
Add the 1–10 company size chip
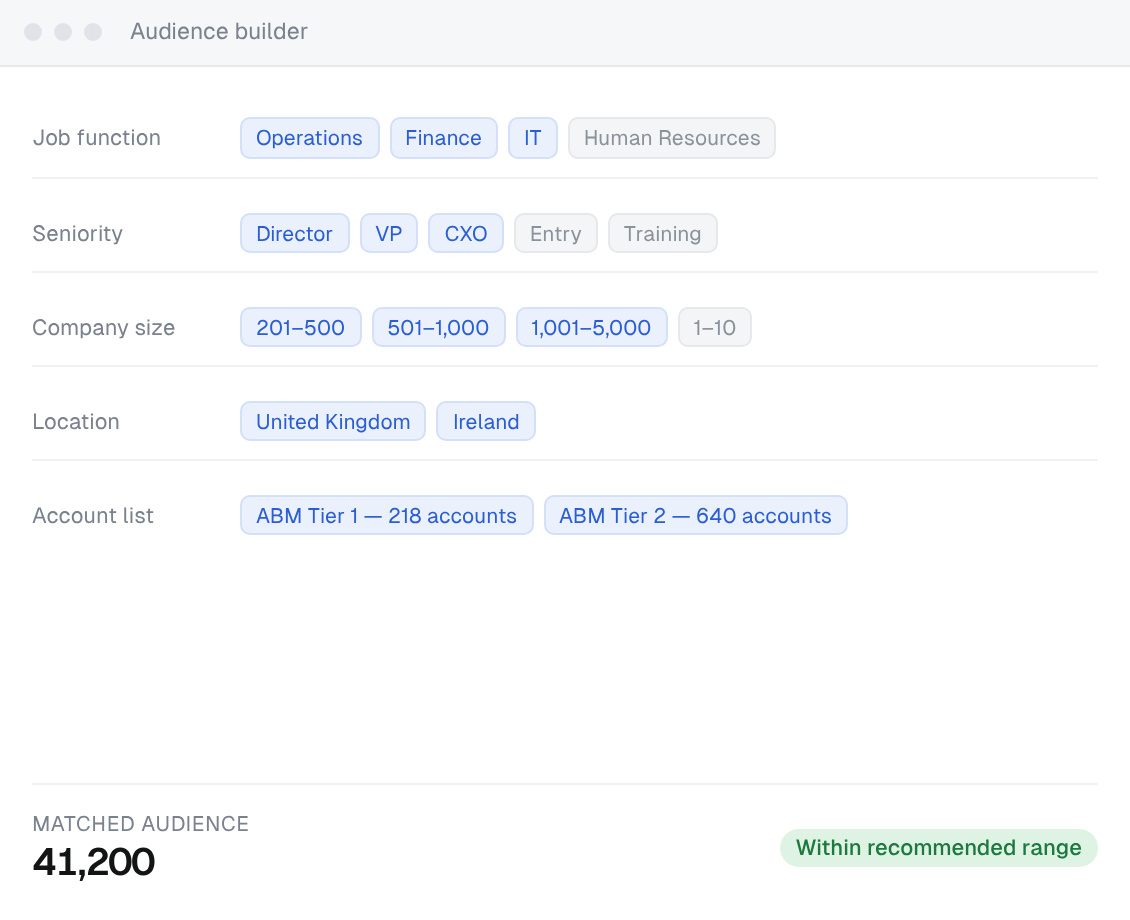[714, 327]
